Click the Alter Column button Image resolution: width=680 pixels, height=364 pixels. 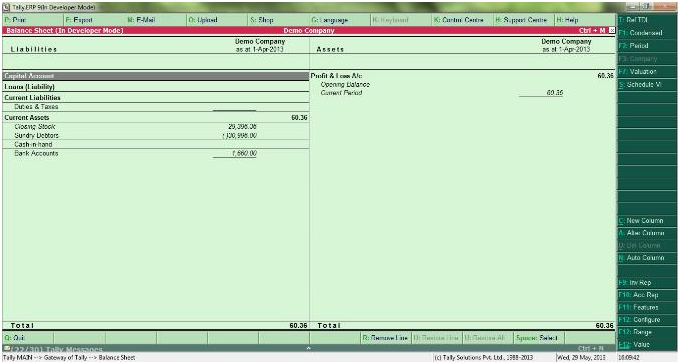647,233
